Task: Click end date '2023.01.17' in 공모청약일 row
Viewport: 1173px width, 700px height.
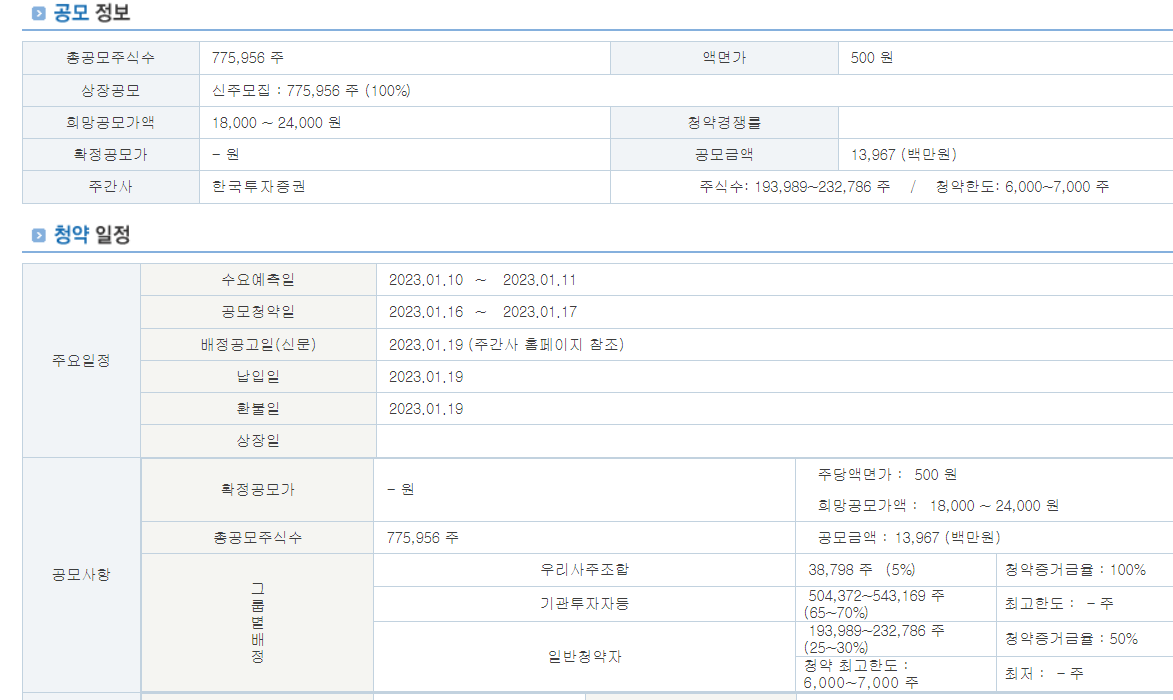Action: click(x=540, y=313)
